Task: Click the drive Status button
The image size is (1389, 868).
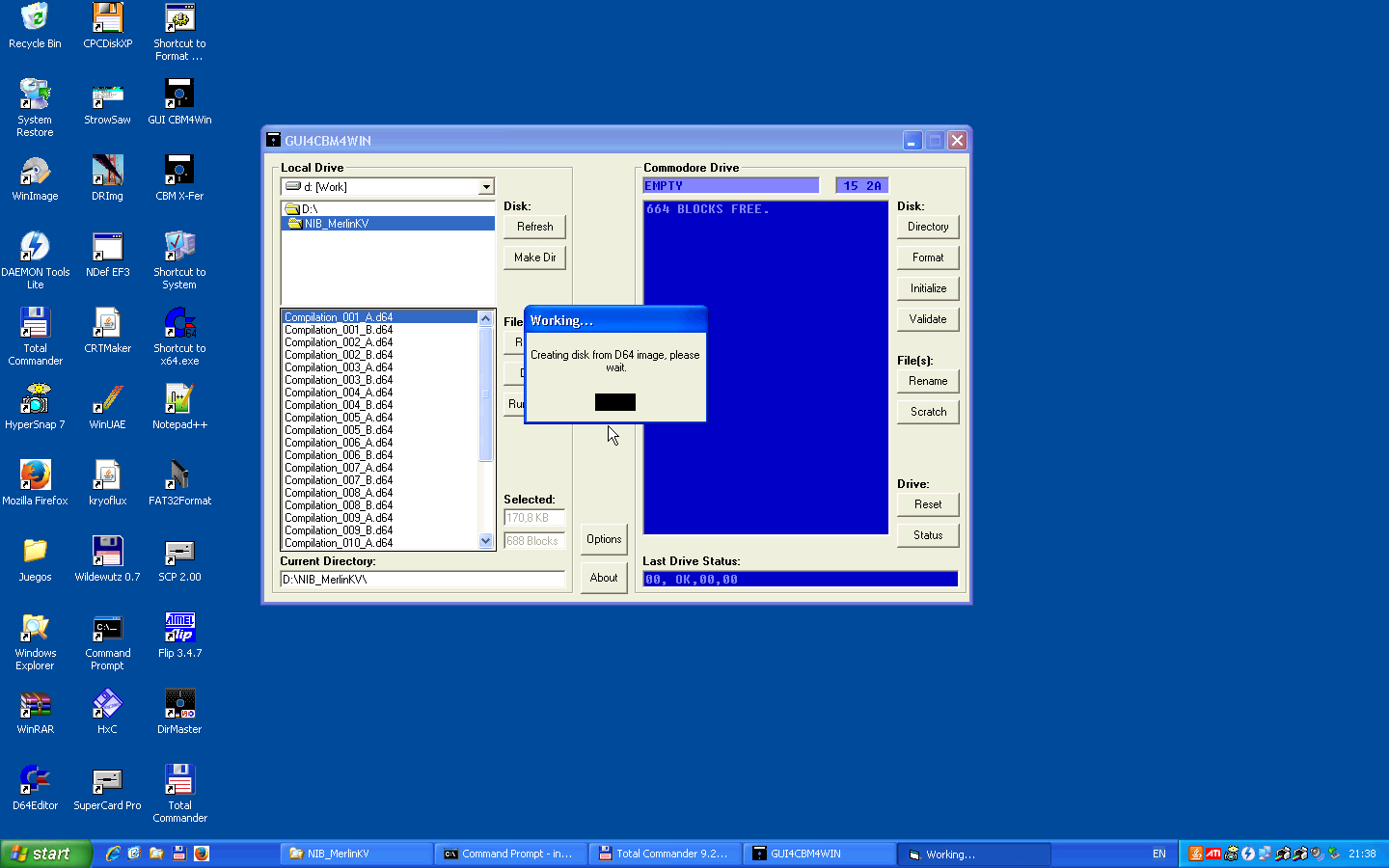Action: [928, 535]
